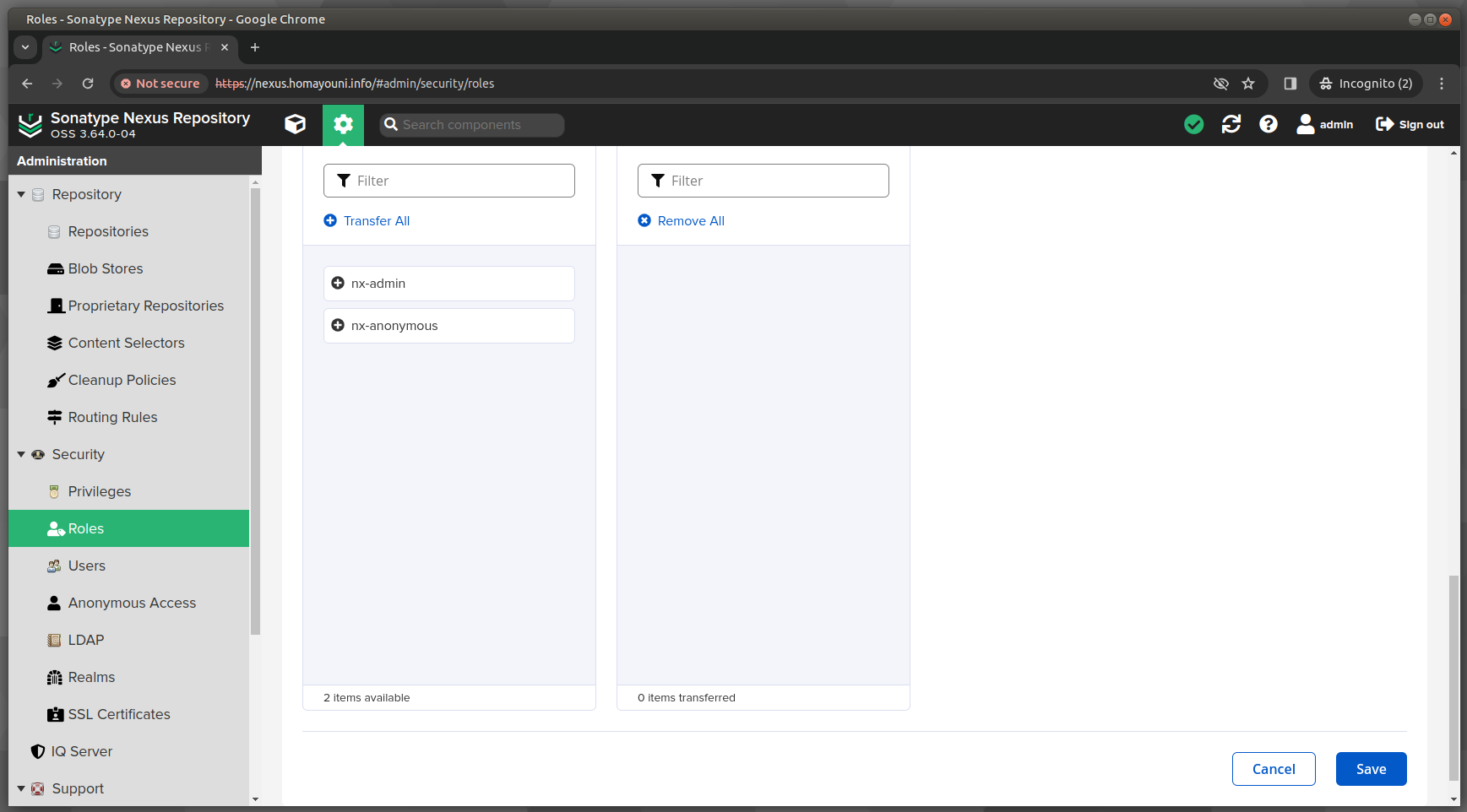Click the third-party cookies eye icon
This screenshot has height=812, width=1467.
point(1220,84)
